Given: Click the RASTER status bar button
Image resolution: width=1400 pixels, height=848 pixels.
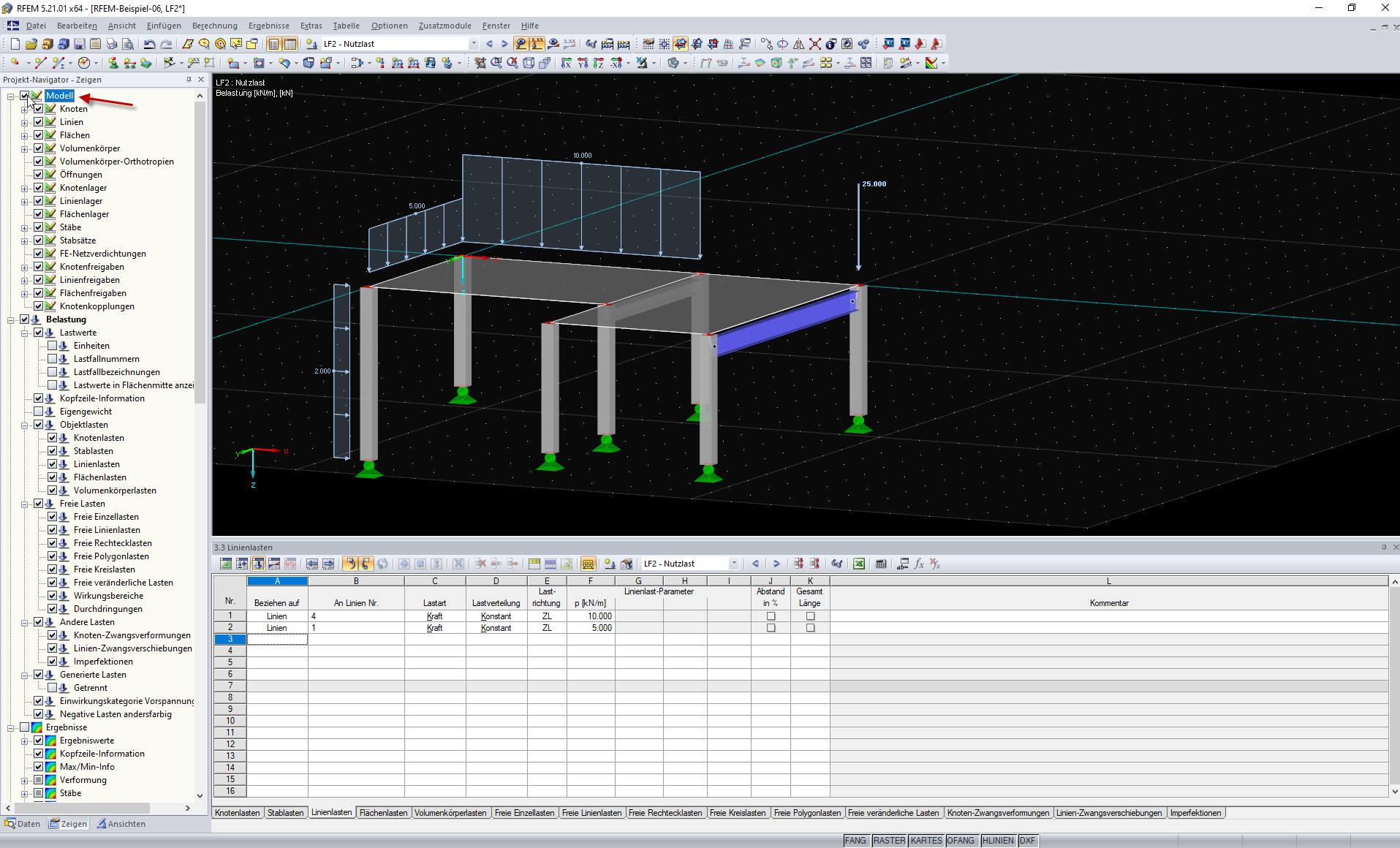Looking at the screenshot, I should point(888,841).
